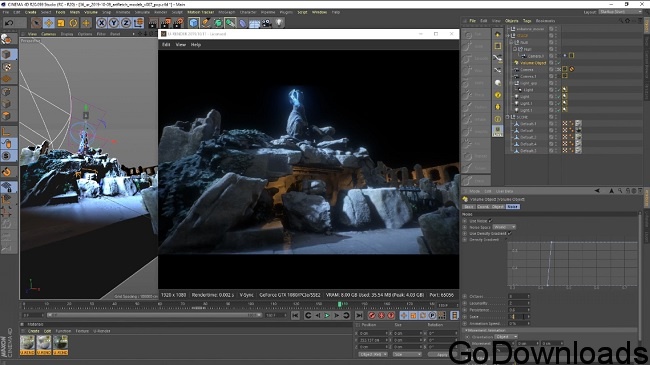Toggle the Z axis lock
This screenshot has width=650, height=365.
pos(126,23)
